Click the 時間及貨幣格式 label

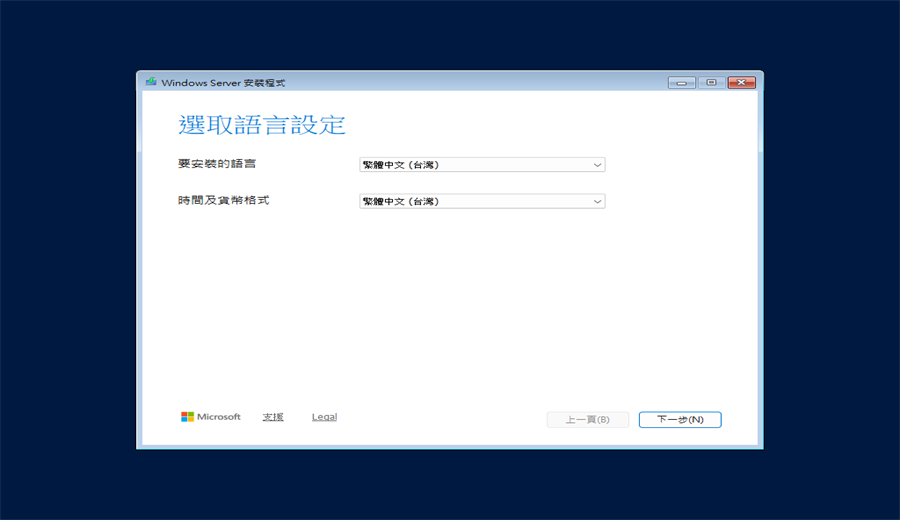(224, 200)
